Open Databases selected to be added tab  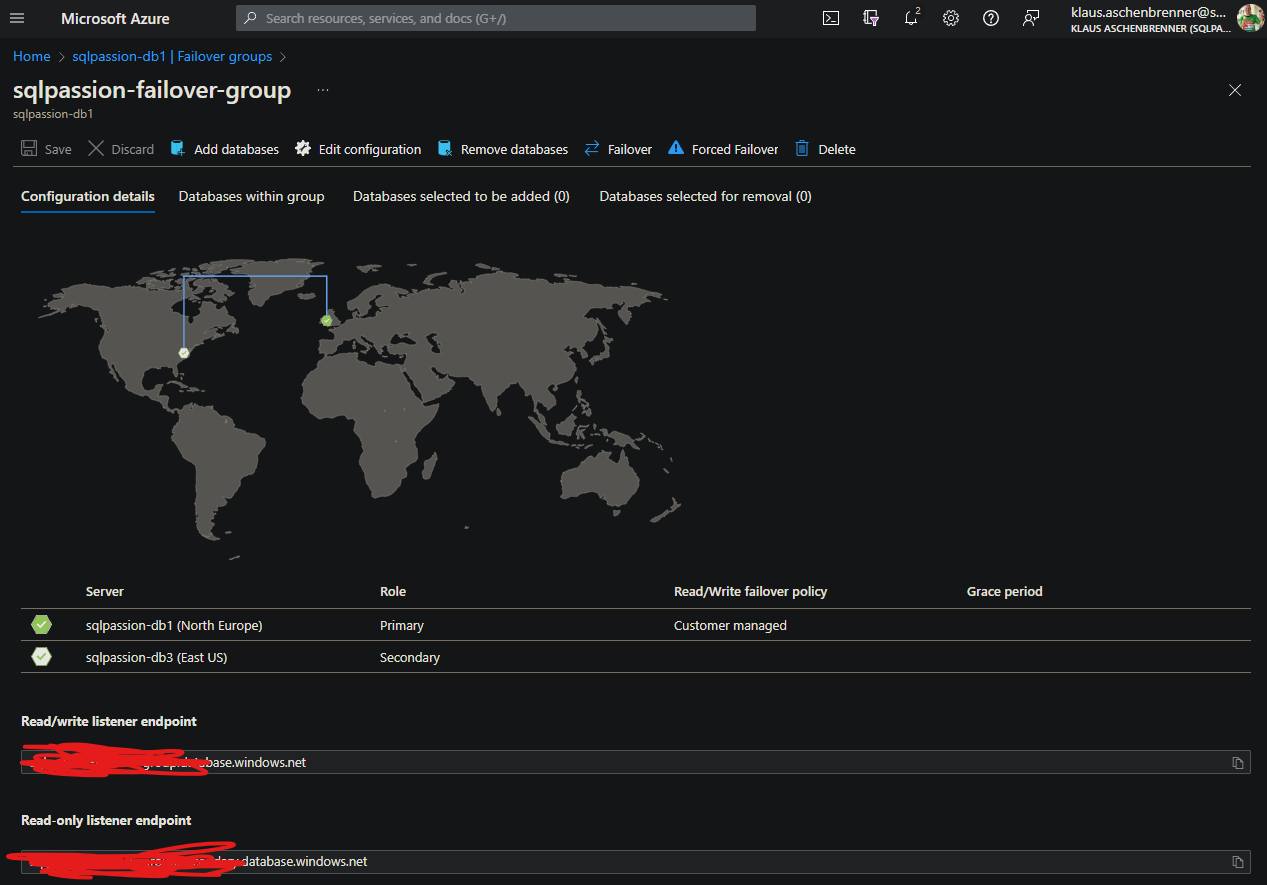pos(461,197)
